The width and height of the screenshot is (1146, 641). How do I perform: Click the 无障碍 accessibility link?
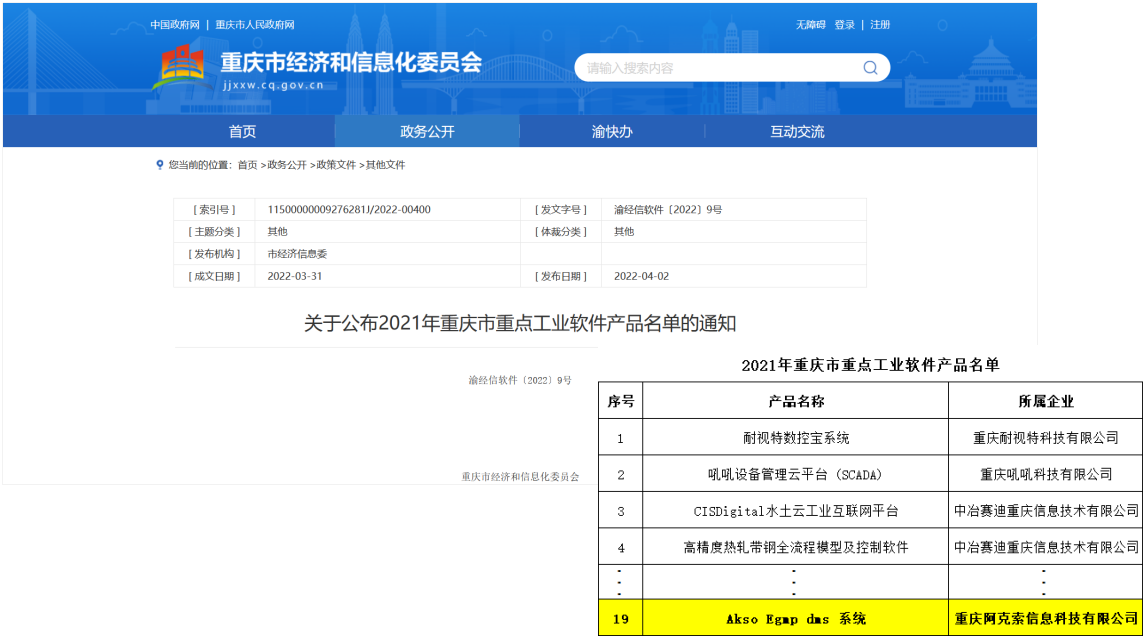click(810, 25)
